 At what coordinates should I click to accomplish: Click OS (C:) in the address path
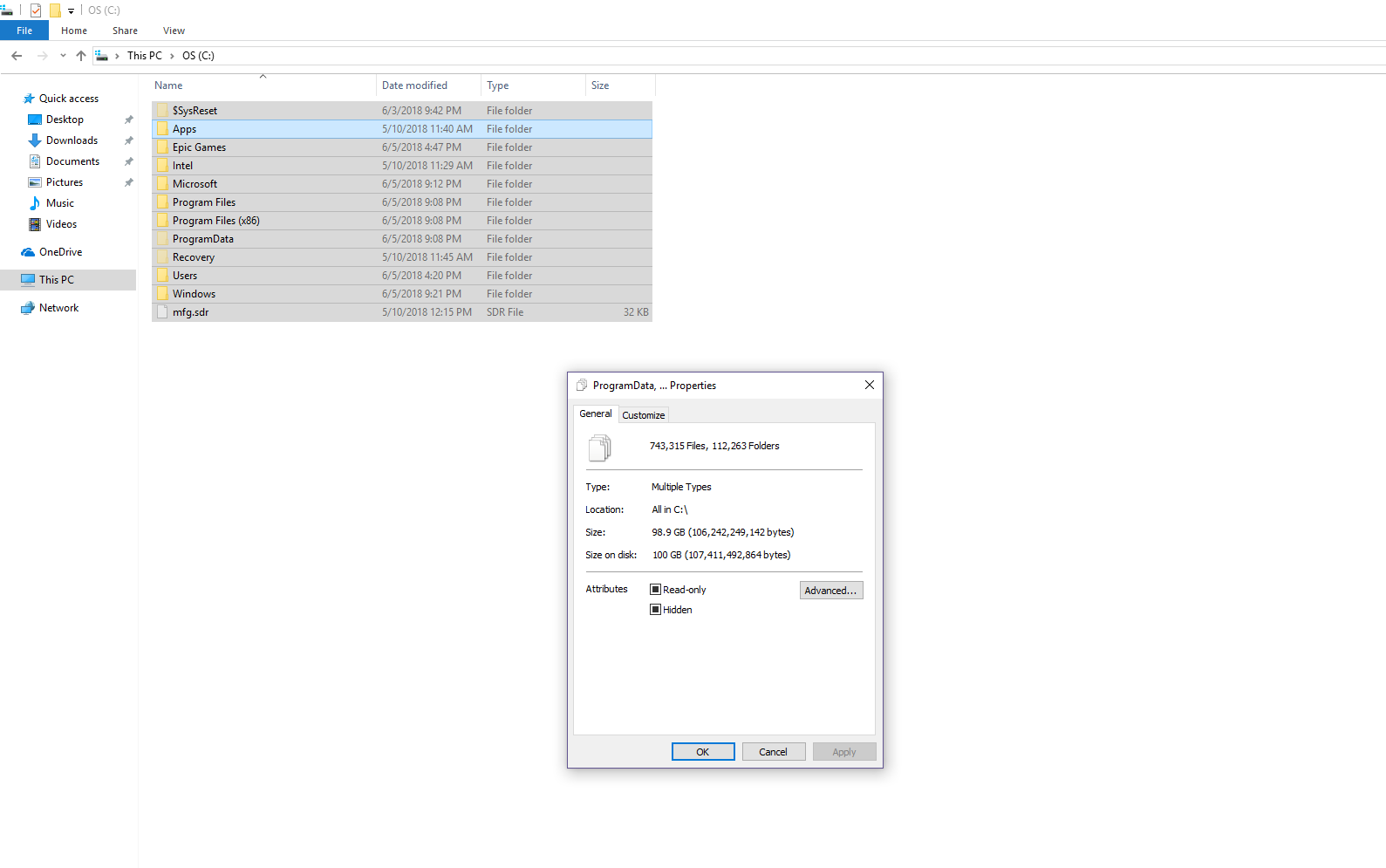(x=198, y=56)
